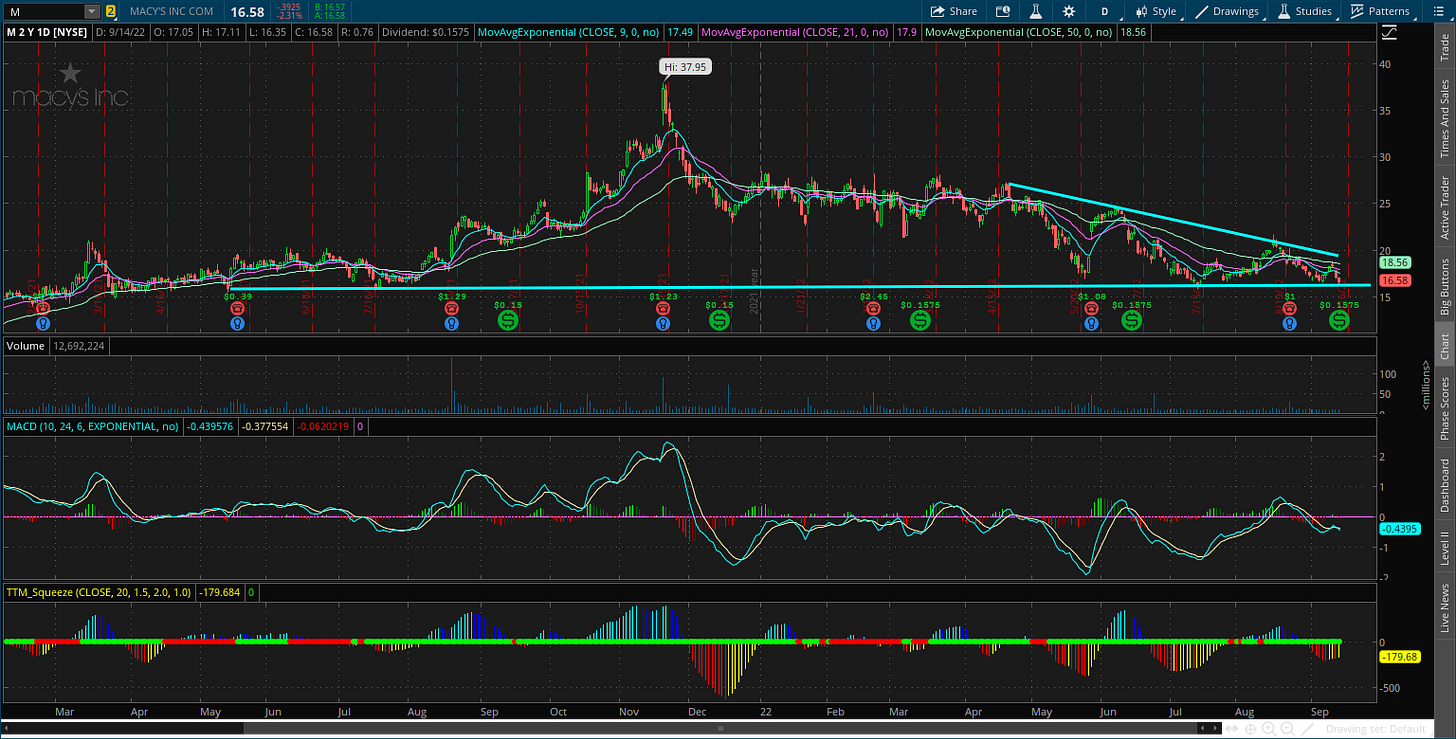The image size is (1456, 739).
Task: Click the Share icon button
Action: tap(953, 11)
